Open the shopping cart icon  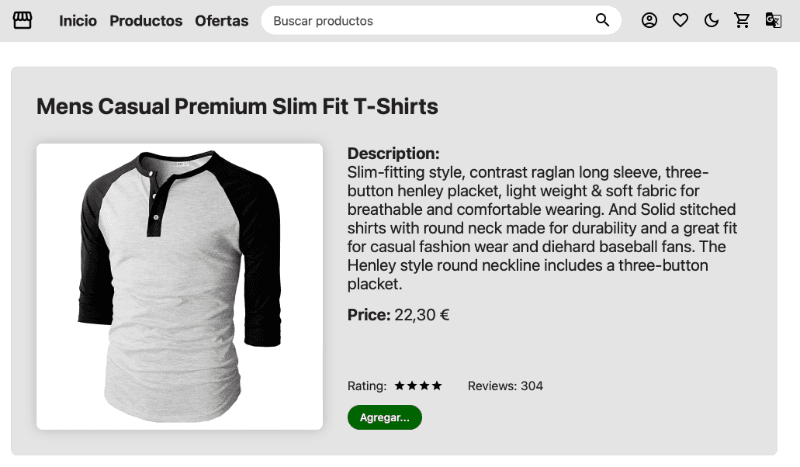pos(742,20)
